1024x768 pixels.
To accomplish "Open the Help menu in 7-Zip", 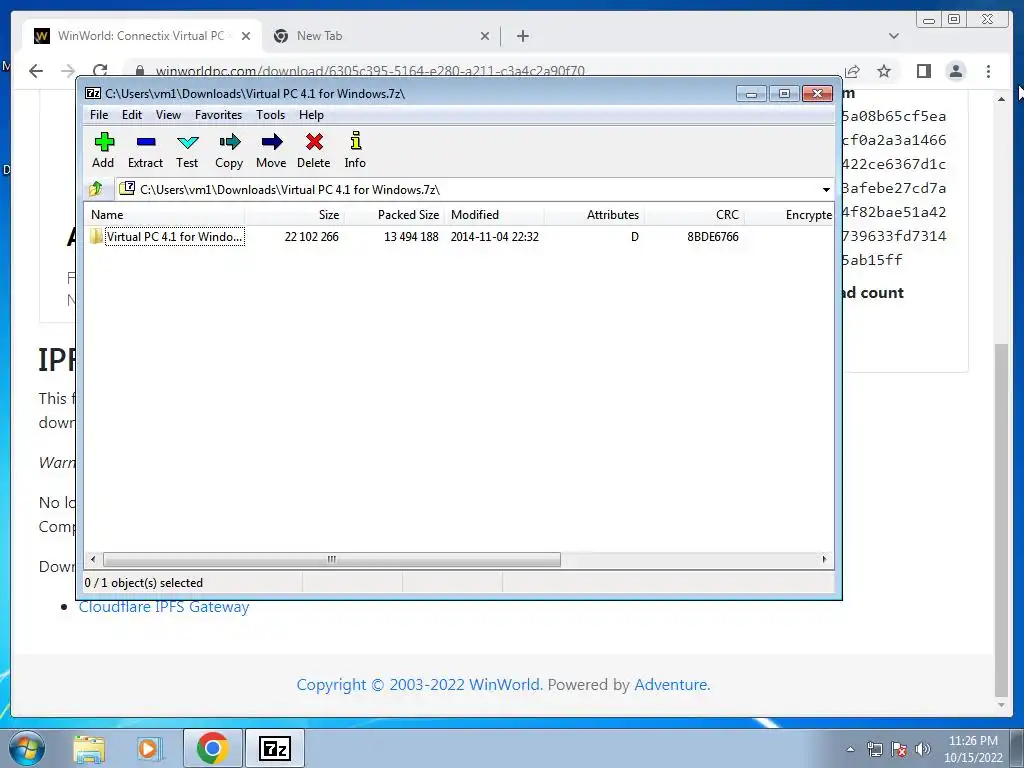I will (312, 115).
